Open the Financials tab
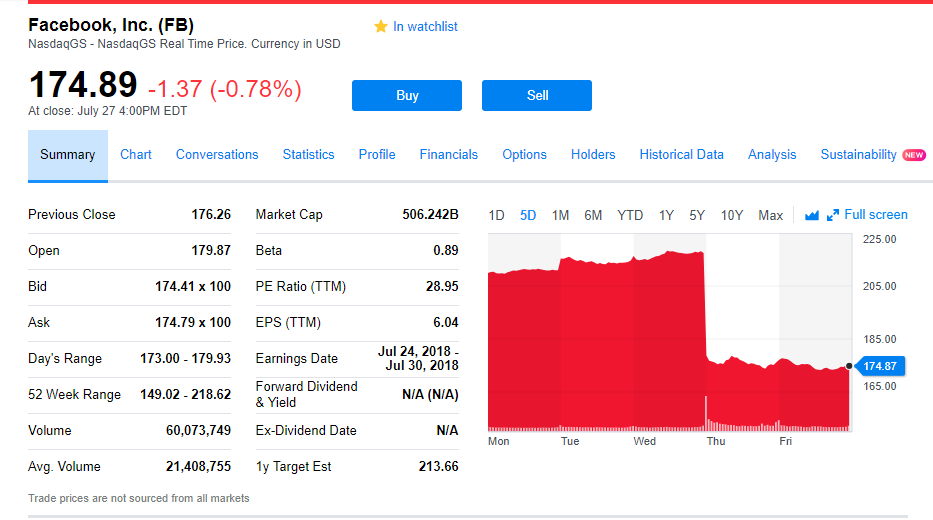933x520 pixels. [x=448, y=155]
